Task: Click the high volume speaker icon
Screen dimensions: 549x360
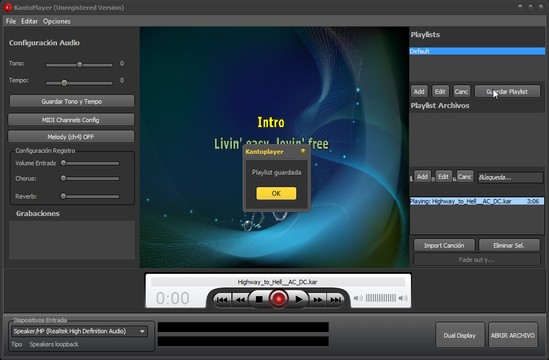Action: coord(403,298)
